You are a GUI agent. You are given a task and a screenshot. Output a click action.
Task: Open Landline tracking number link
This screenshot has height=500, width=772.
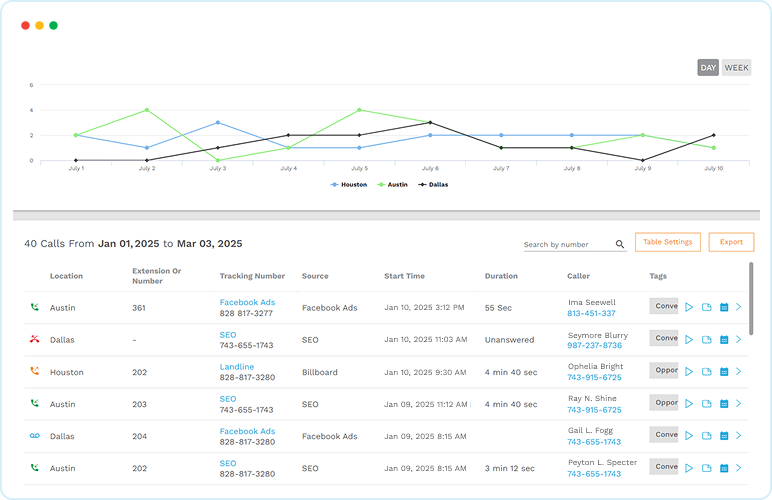coord(237,367)
